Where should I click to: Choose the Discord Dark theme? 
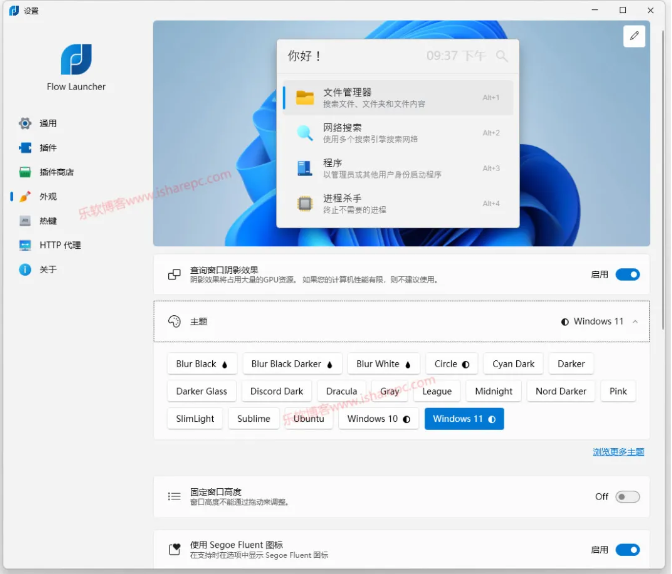276,391
